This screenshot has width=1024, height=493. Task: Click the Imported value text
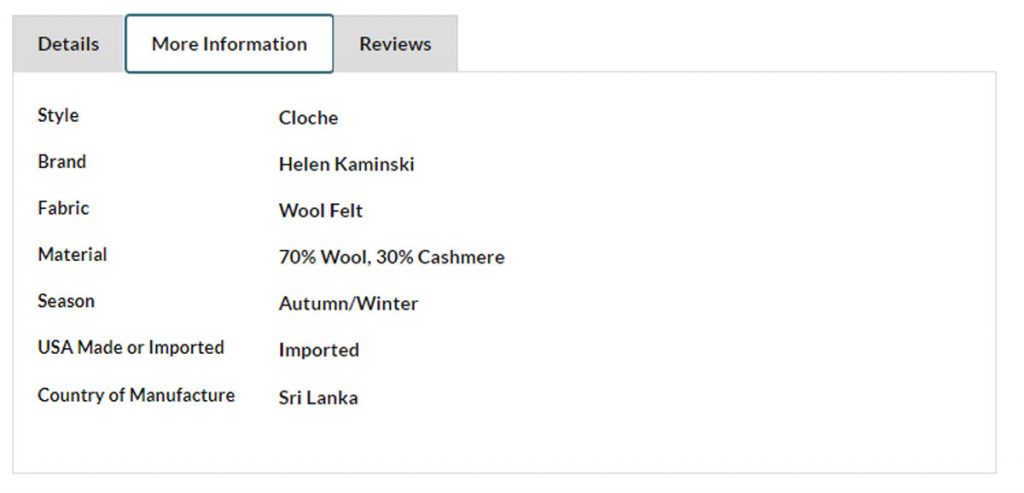pyautogui.click(x=318, y=350)
